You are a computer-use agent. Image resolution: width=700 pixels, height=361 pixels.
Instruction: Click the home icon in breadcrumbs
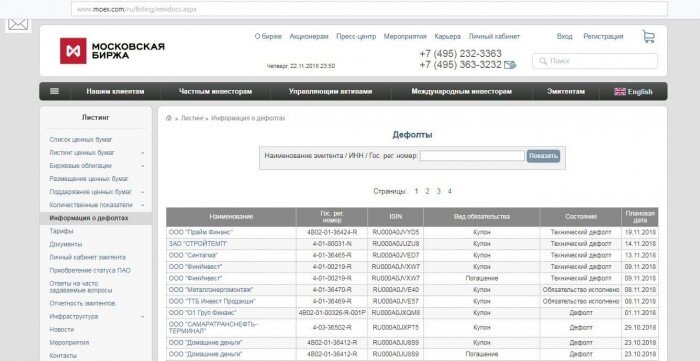click(x=169, y=118)
